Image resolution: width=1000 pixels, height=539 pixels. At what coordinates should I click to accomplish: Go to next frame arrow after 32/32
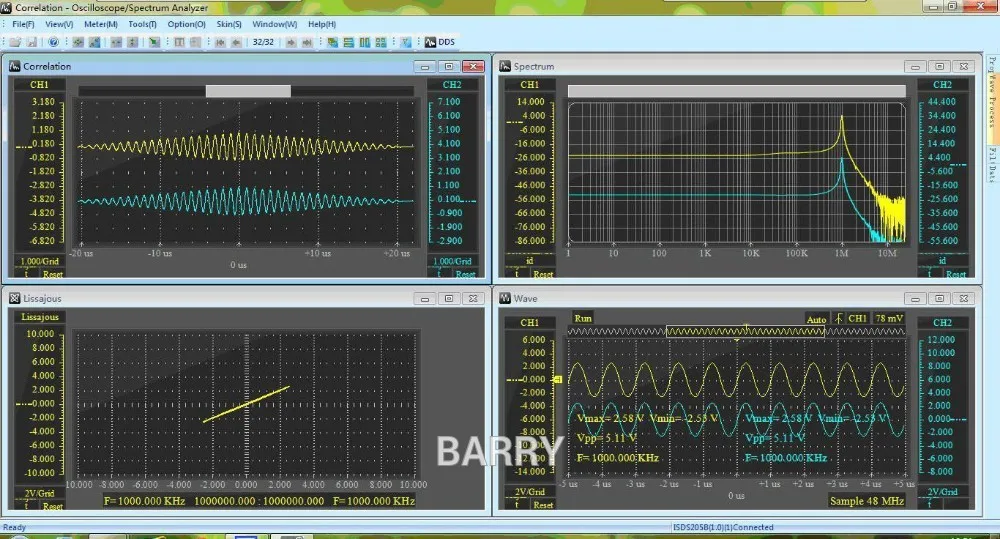291,42
